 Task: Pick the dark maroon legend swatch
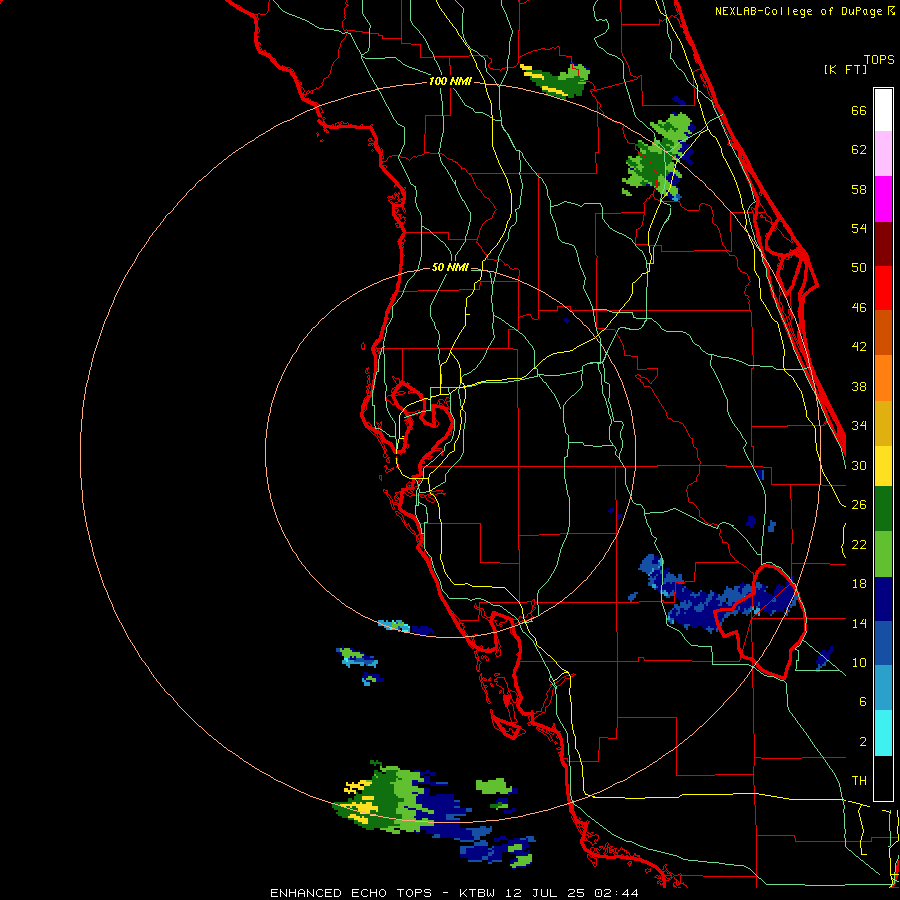(883, 244)
